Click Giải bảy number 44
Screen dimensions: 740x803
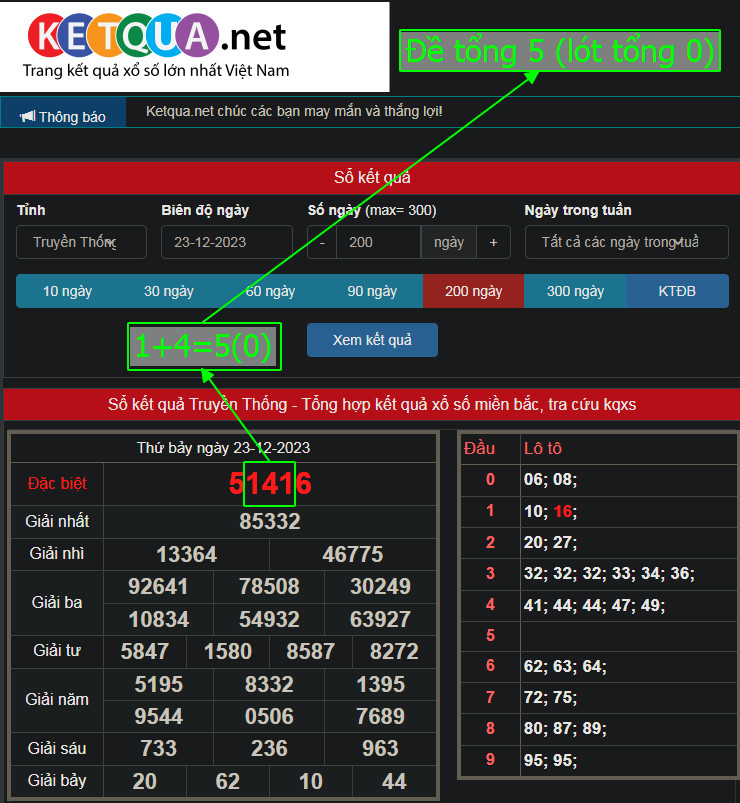click(394, 781)
